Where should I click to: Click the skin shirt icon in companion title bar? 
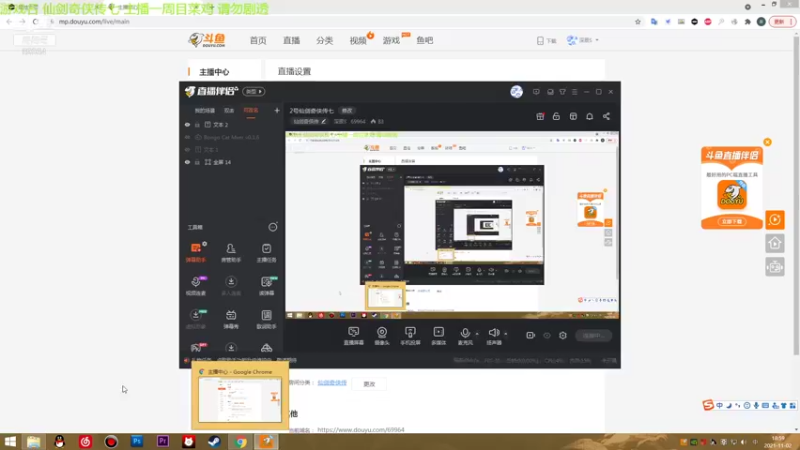click(562, 92)
